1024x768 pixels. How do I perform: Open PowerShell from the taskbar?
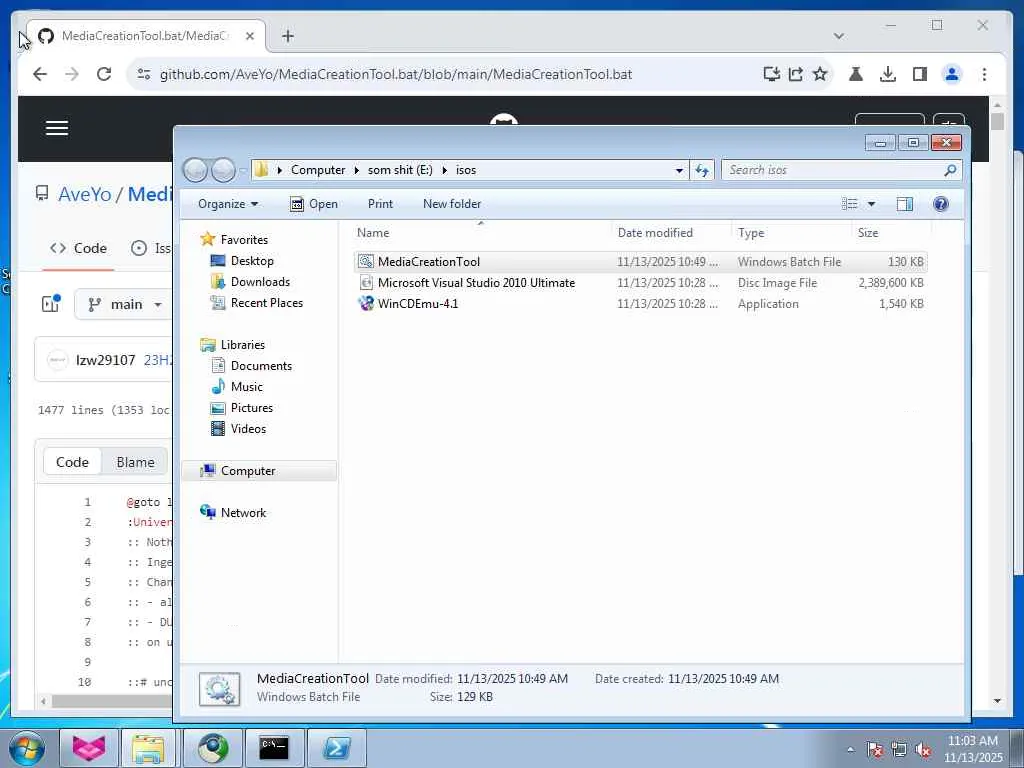(336, 748)
